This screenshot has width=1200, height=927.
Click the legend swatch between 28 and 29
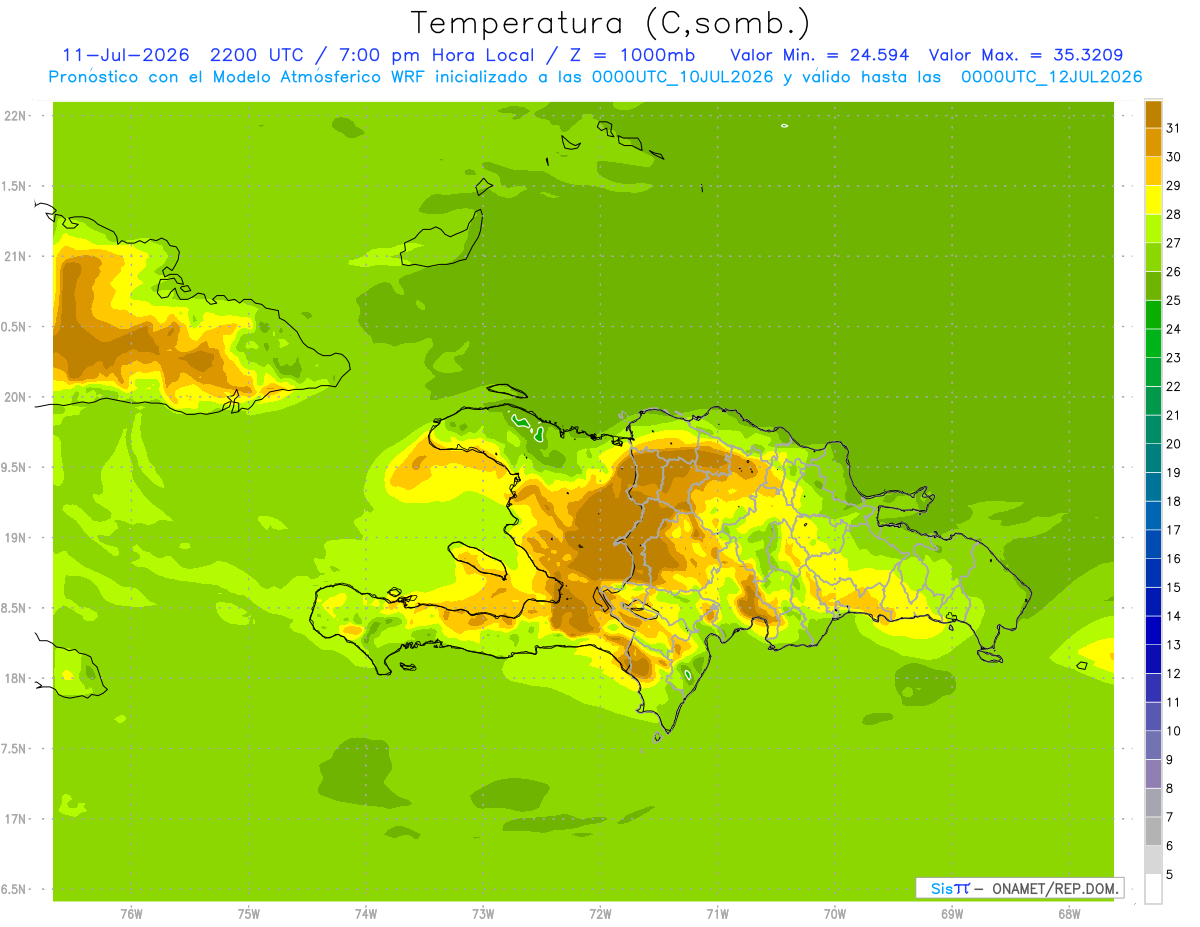[x=1153, y=200]
